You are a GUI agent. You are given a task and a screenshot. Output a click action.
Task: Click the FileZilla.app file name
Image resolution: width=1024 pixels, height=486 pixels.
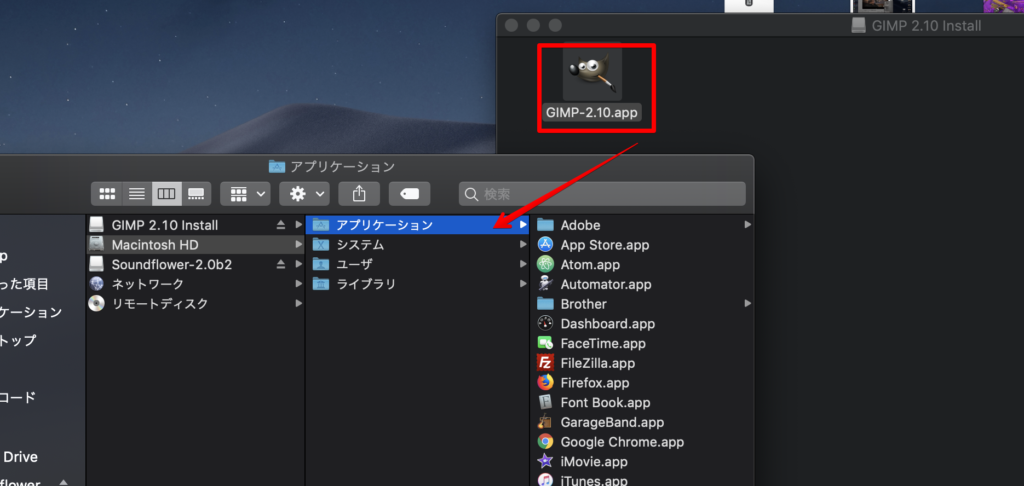click(598, 363)
